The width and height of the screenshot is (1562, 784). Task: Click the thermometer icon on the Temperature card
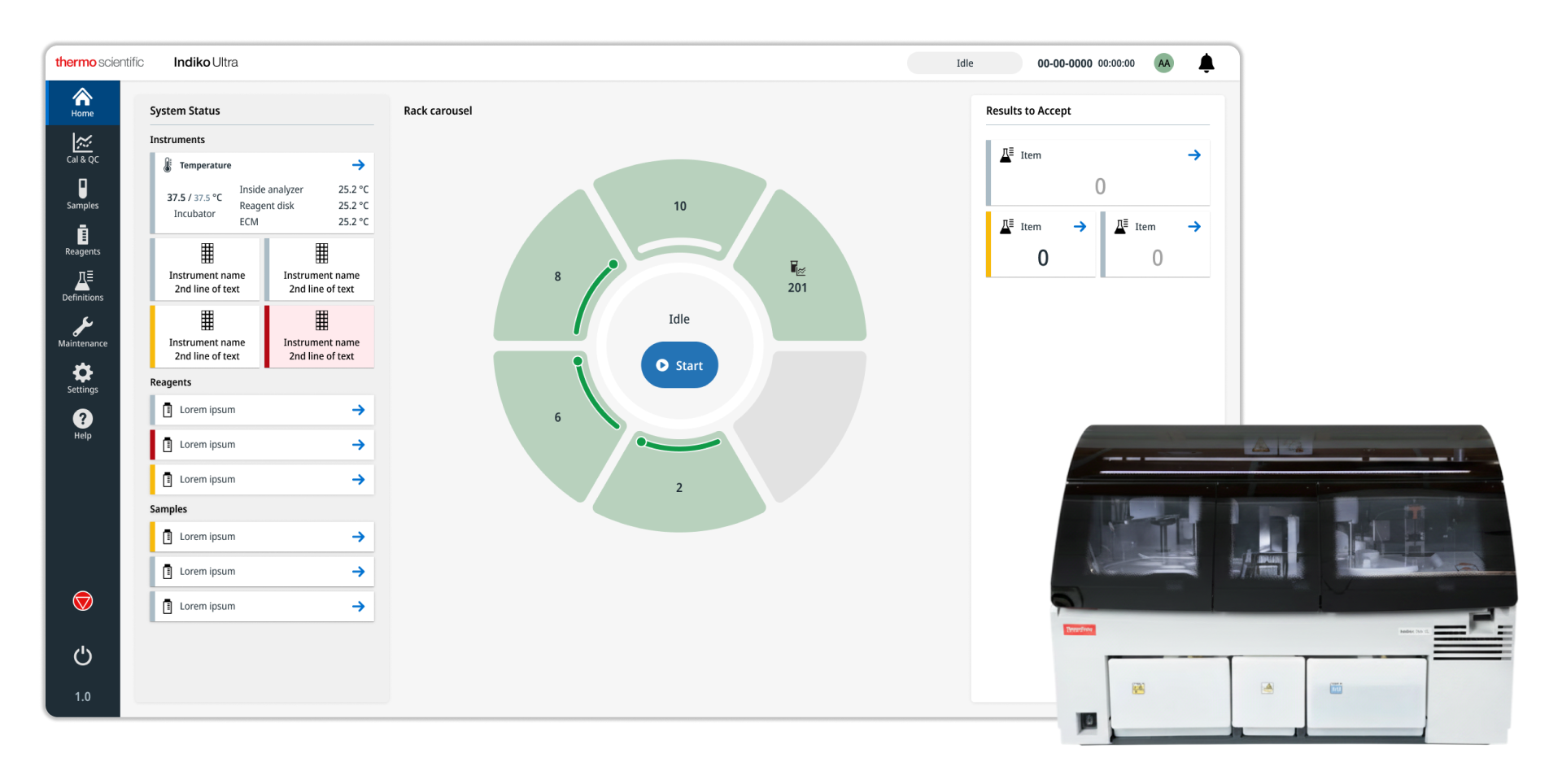pyautogui.click(x=168, y=165)
